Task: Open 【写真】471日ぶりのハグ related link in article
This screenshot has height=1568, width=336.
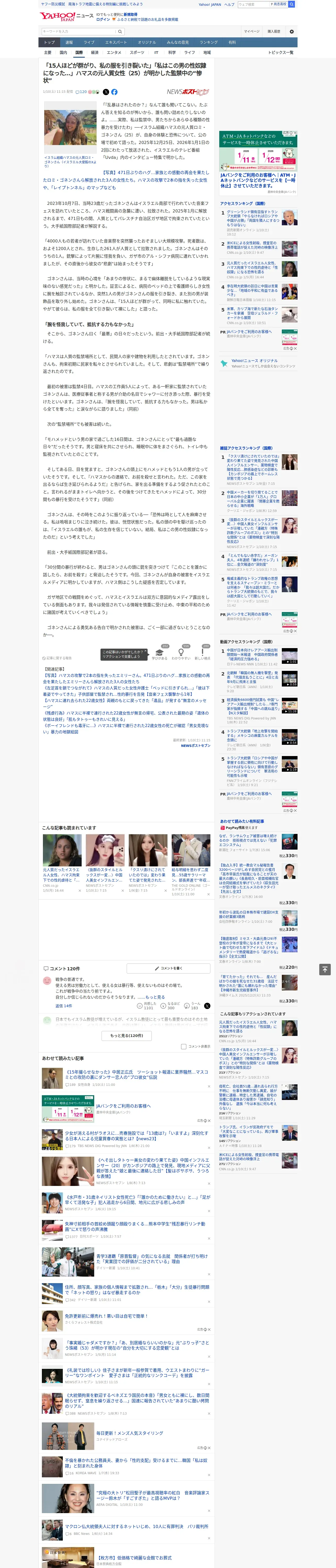Action: (126, 180)
